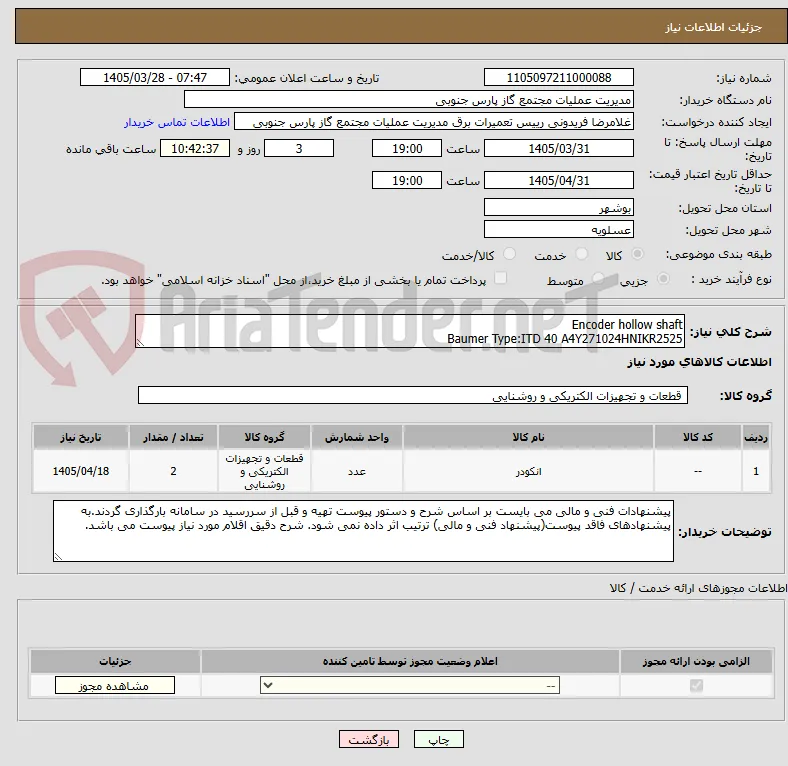
Task: Click the need date cell 1405/04/18
Action: [81, 471]
